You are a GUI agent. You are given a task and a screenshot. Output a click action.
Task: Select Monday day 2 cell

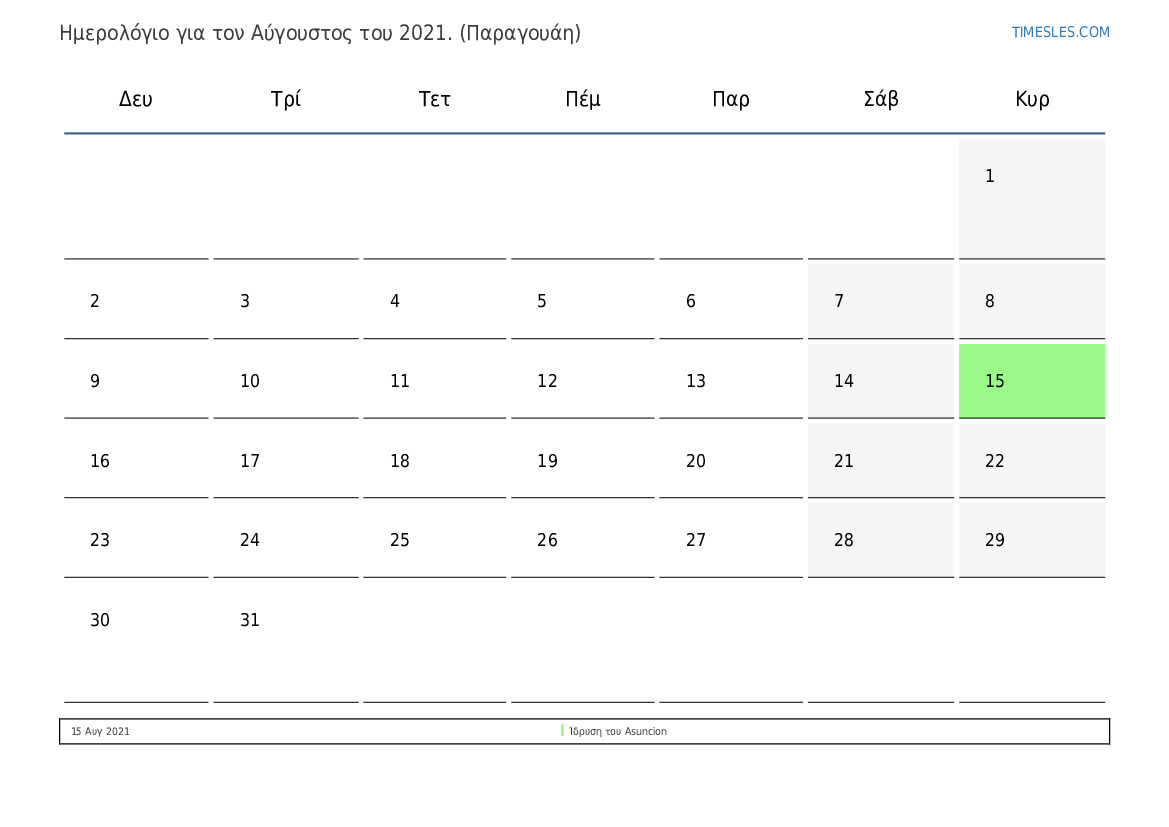point(136,301)
